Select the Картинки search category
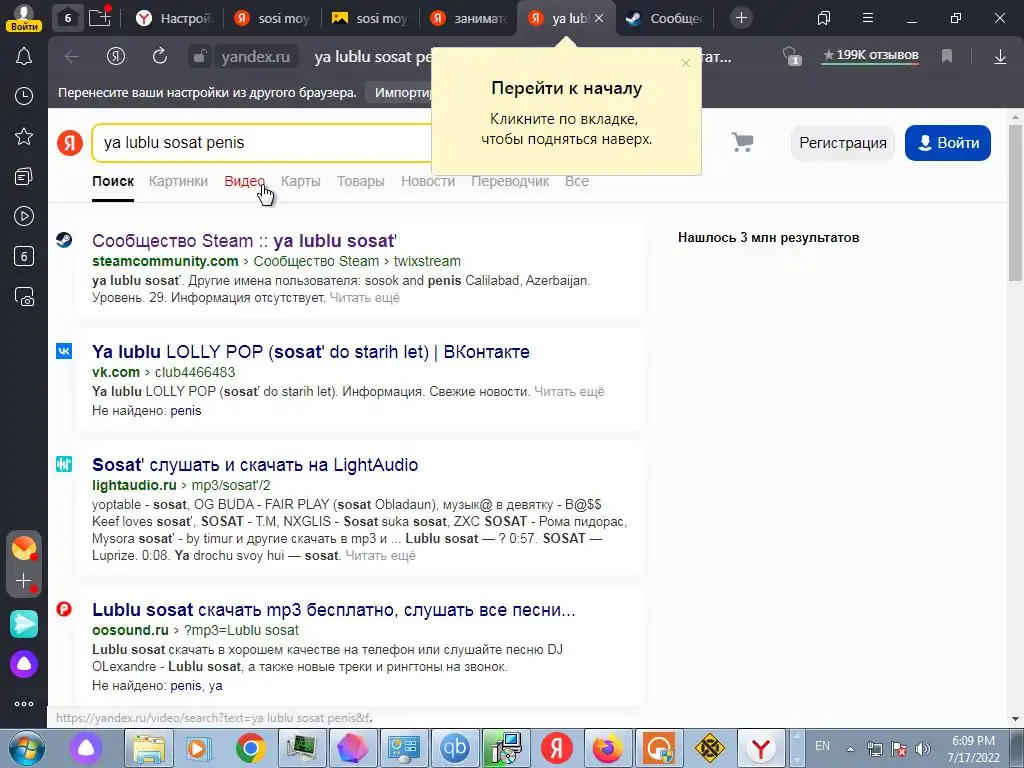 178,181
